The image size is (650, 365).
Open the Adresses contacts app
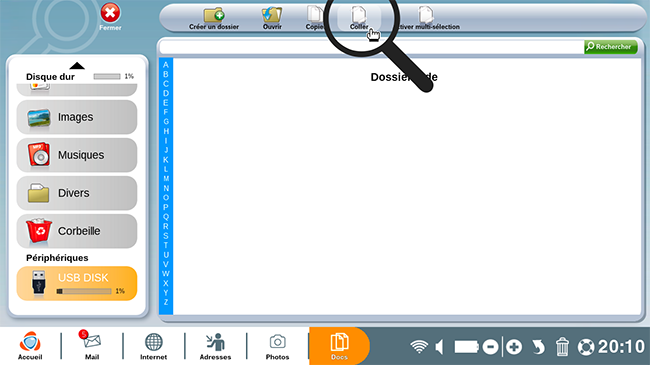pos(215,346)
